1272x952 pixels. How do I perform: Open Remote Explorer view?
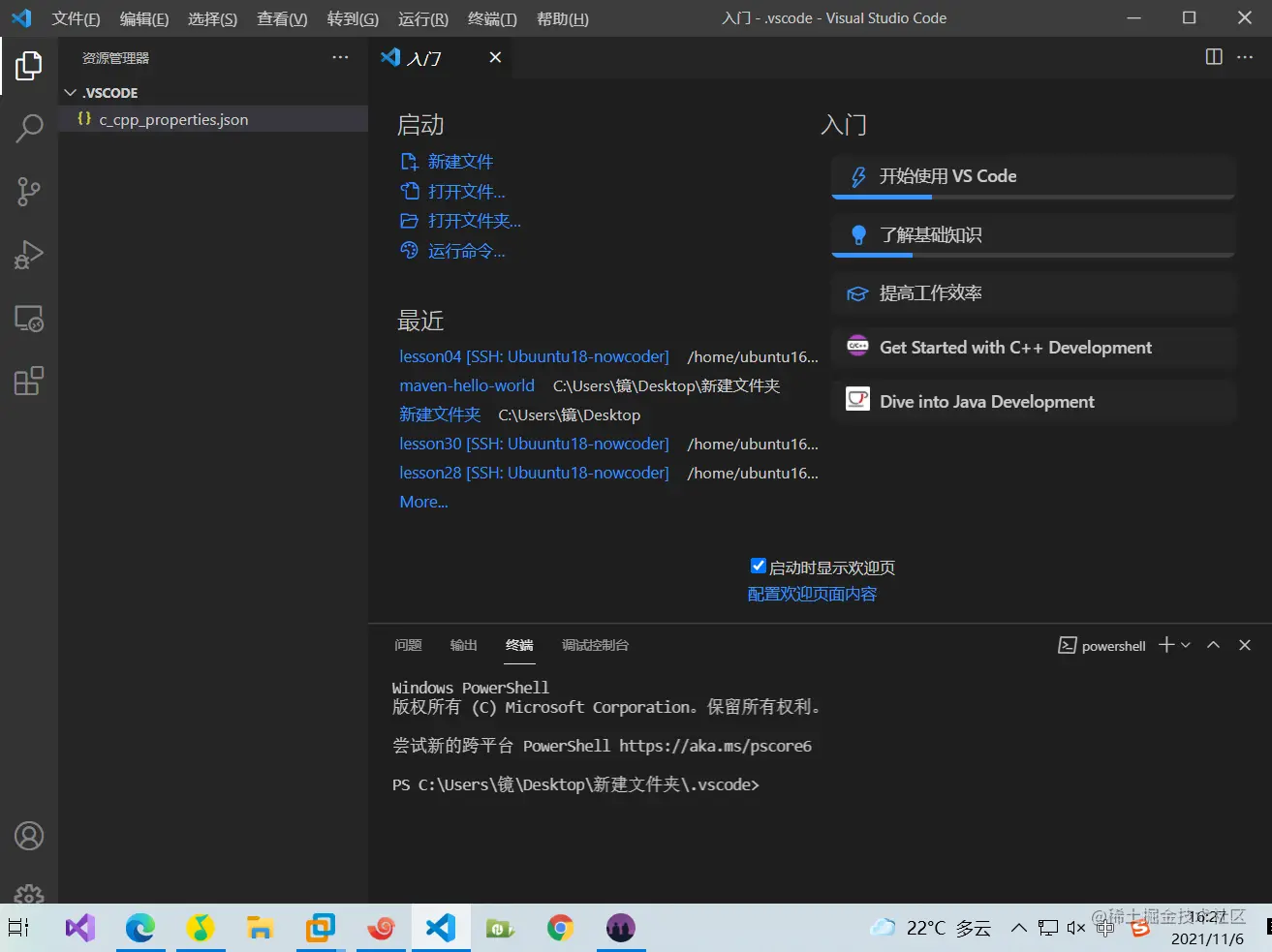pyautogui.click(x=29, y=319)
